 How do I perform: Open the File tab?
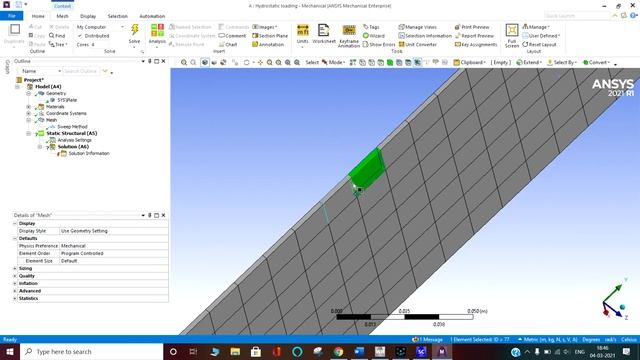[x=12, y=16]
